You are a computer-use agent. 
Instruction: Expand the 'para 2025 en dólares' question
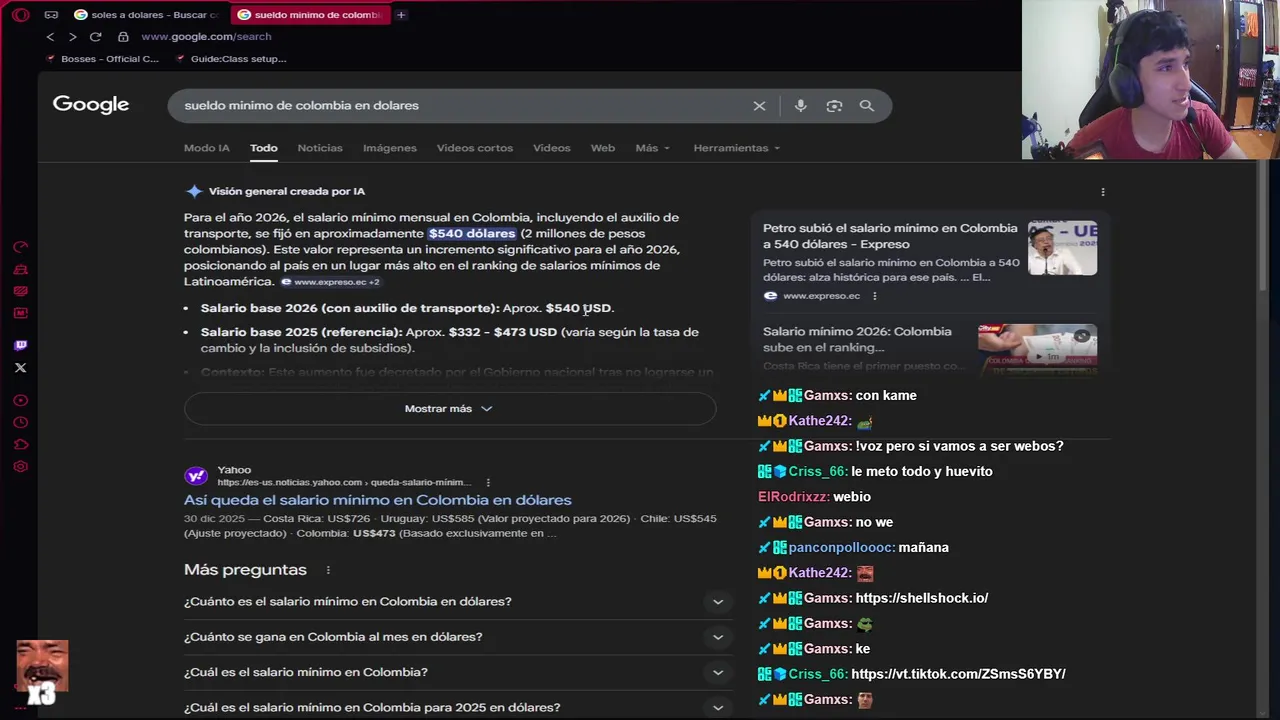coord(458,707)
